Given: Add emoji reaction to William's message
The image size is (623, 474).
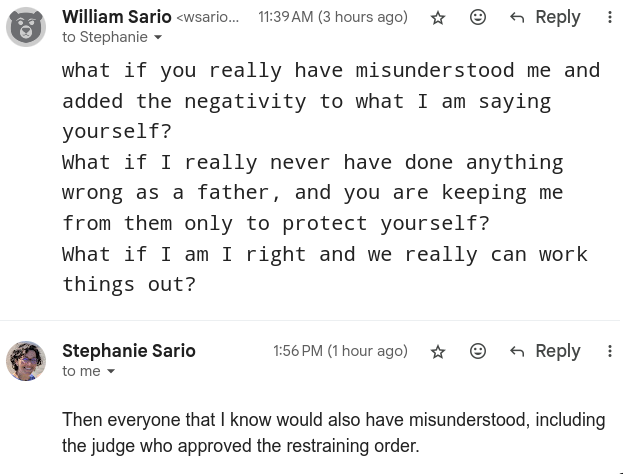Looking at the screenshot, I should tap(478, 18).
